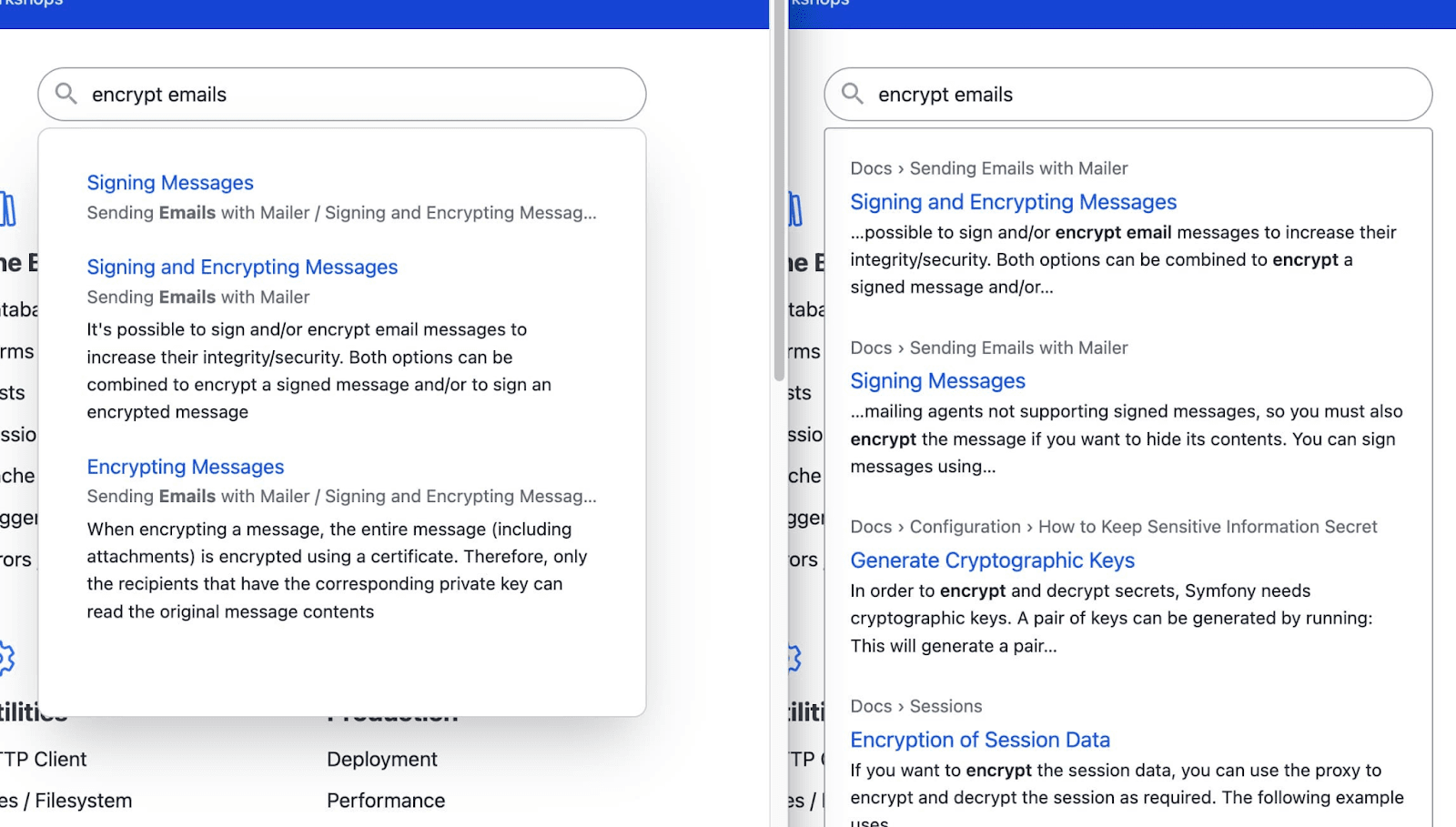Open 'Signing and Encrypting Messages' in right results

coord(1013,202)
